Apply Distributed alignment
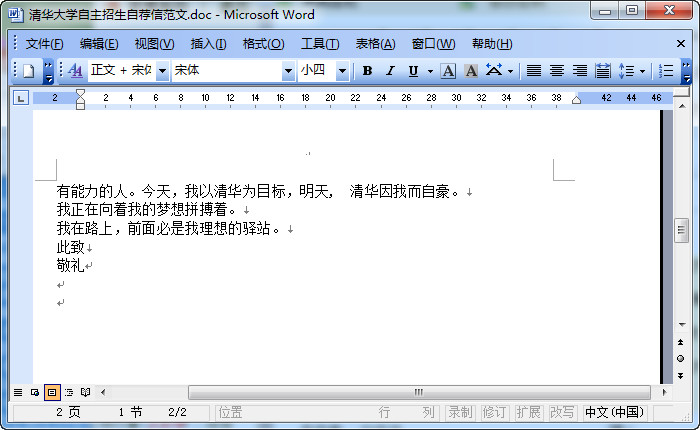 click(x=603, y=71)
